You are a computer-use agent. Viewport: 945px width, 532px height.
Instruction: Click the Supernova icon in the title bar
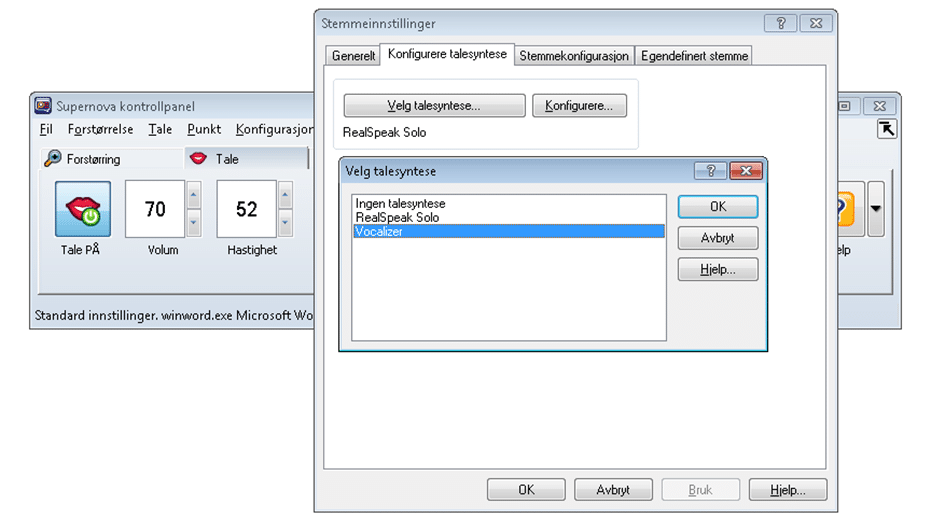pyautogui.click(x=44, y=106)
